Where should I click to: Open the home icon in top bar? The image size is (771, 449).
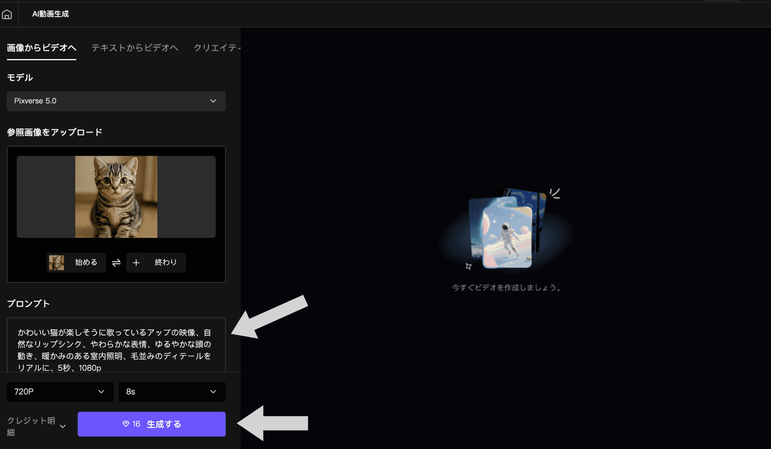click(7, 14)
